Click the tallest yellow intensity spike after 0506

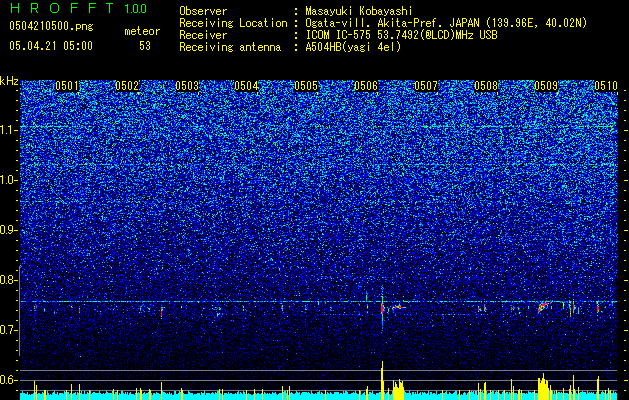tap(382, 380)
